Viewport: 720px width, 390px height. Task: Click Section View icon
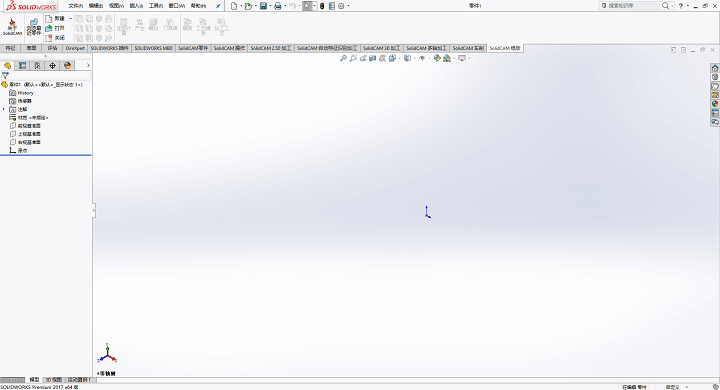coord(372,58)
